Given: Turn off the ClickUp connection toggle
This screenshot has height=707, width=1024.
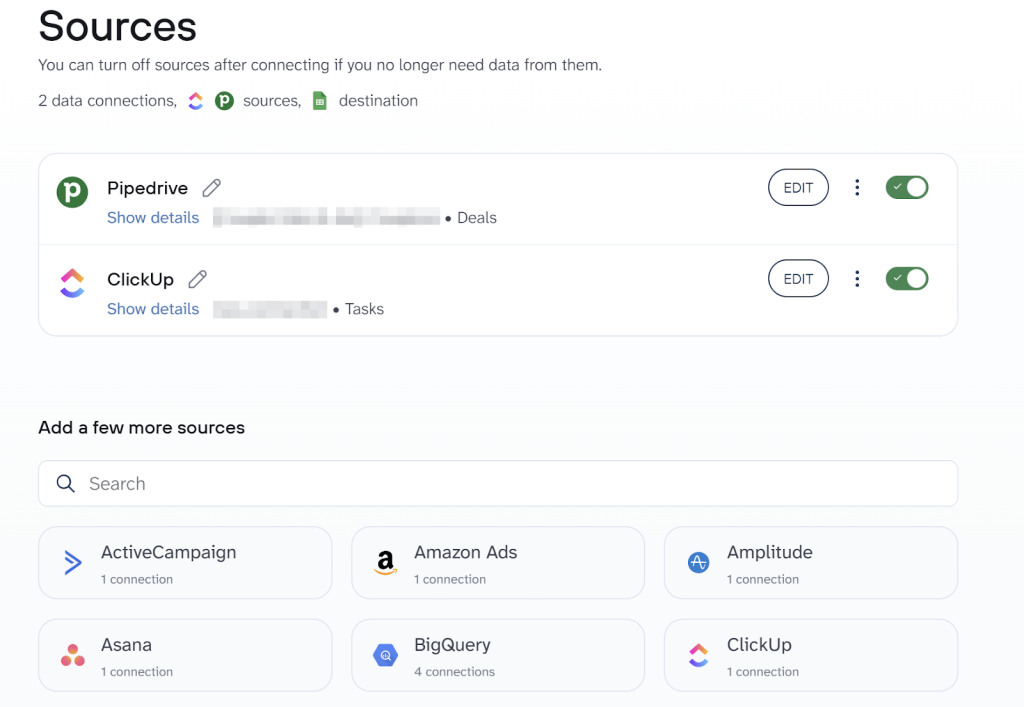Looking at the screenshot, I should click(x=906, y=278).
